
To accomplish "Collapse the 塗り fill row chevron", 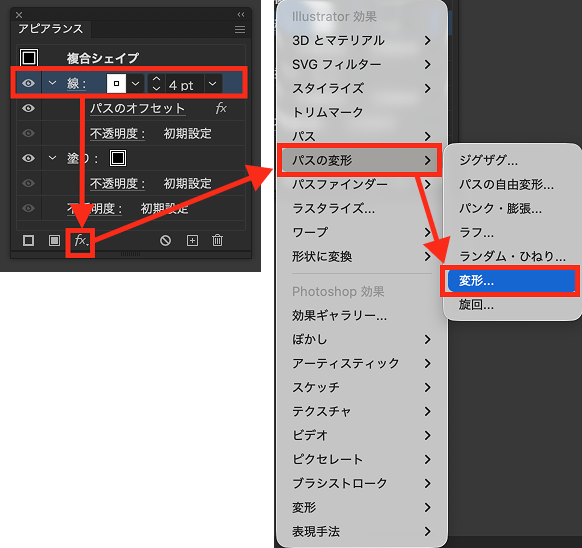I will point(53,158).
